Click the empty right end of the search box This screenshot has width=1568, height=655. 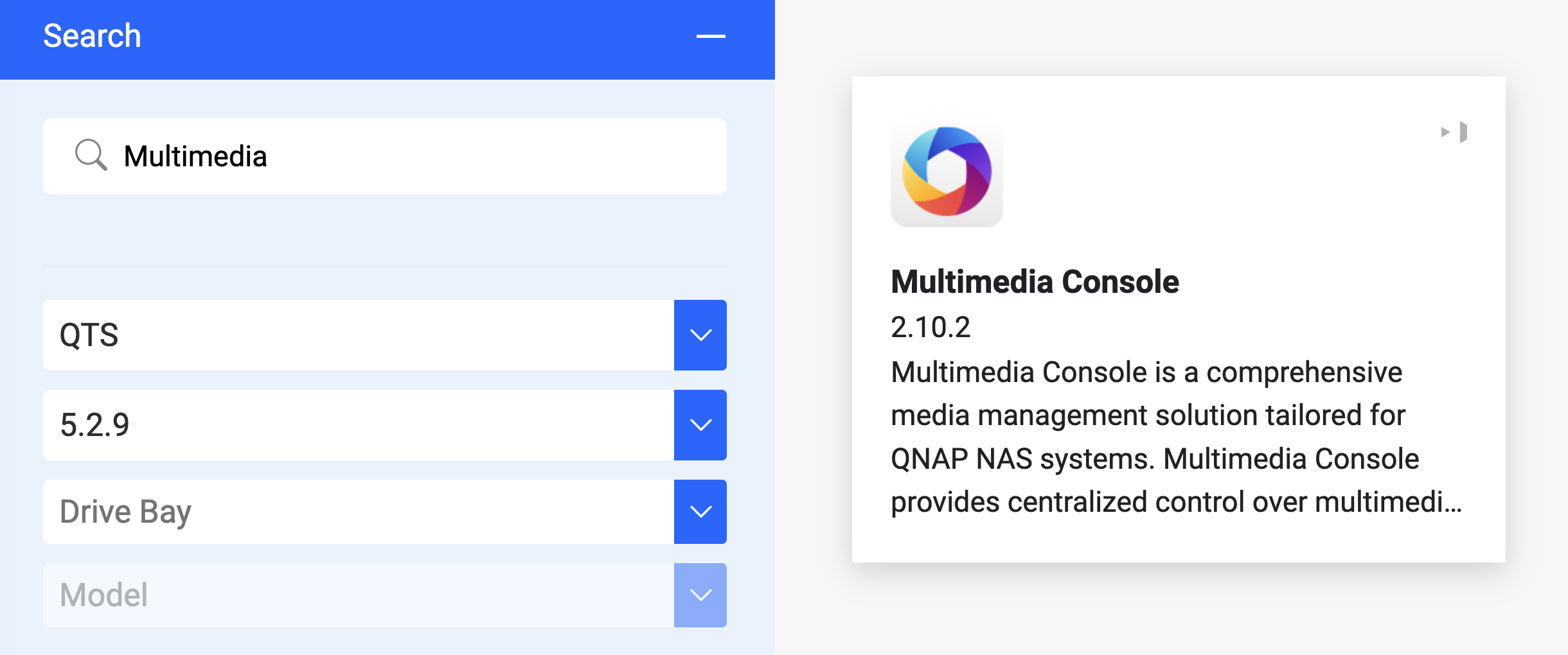pos(643,156)
